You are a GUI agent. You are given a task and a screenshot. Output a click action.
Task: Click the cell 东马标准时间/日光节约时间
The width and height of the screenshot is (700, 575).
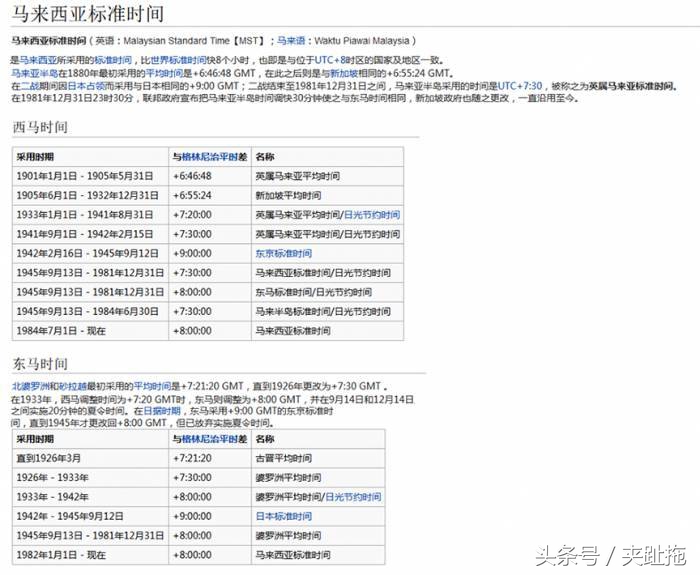pos(328,292)
